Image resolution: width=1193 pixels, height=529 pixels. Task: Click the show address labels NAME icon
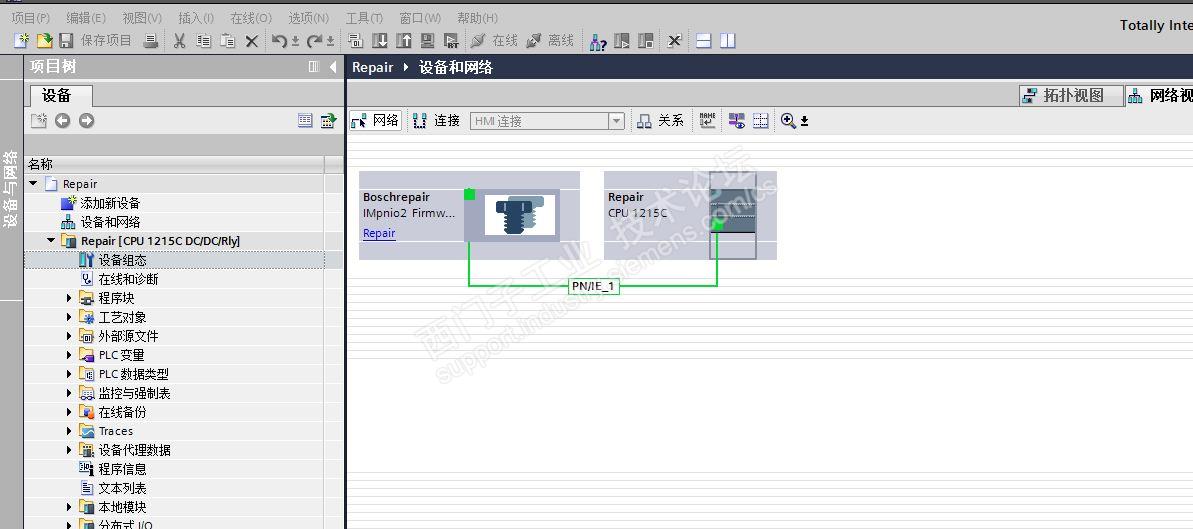(x=708, y=120)
